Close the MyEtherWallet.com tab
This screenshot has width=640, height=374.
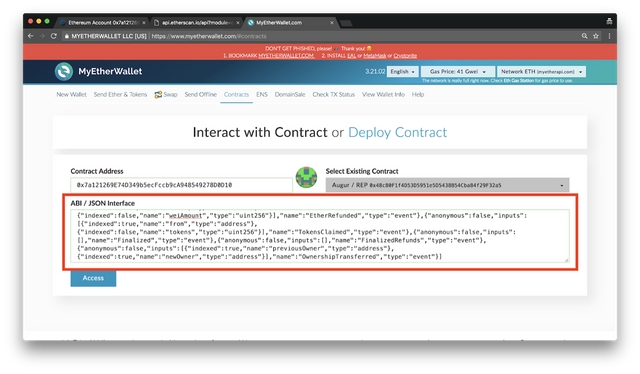click(331, 23)
